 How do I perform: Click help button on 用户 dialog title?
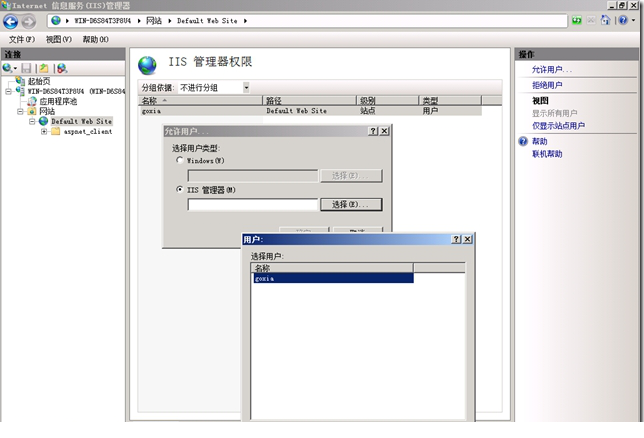[x=456, y=239]
